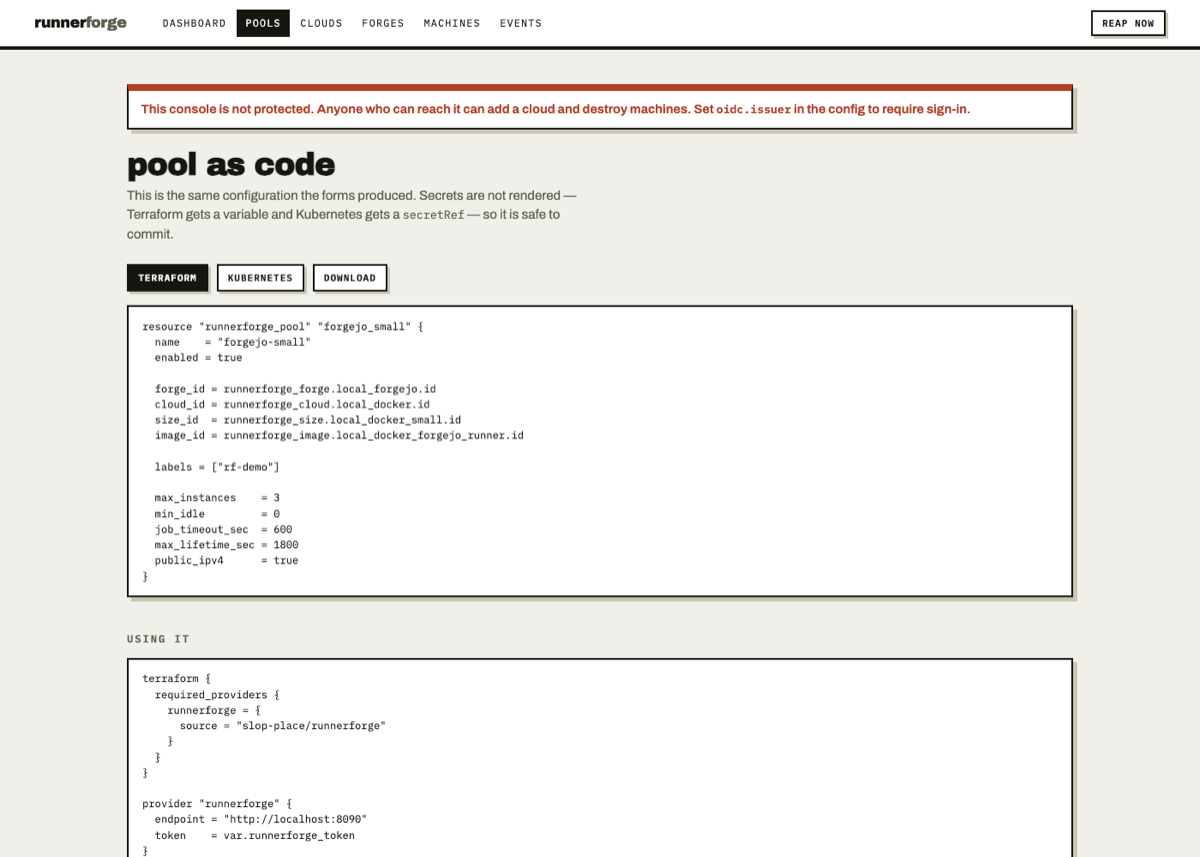1200x857 pixels.
Task: Click the job_timeout_sec = 600 line
Action: (223, 529)
